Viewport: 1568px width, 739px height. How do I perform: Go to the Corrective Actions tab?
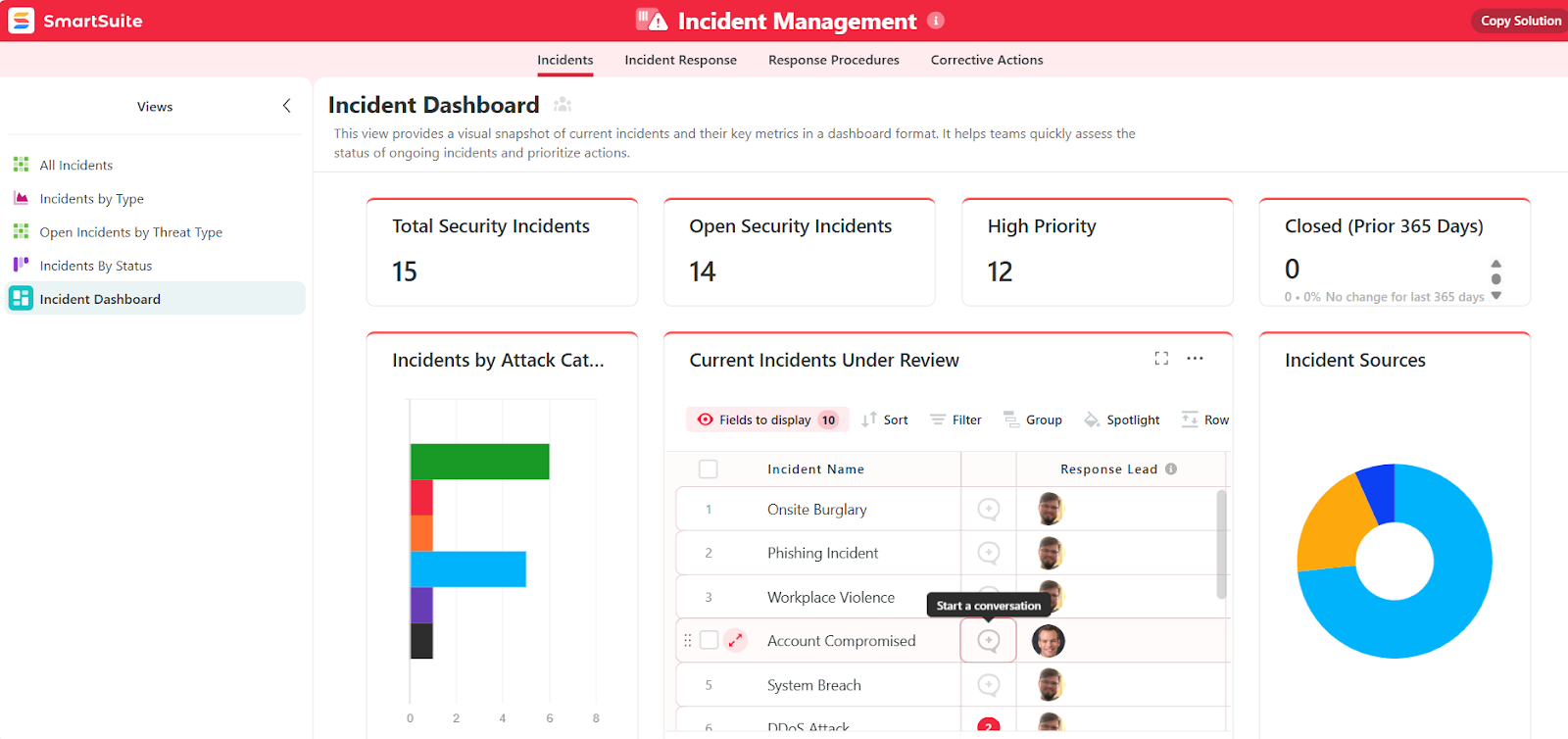(986, 60)
